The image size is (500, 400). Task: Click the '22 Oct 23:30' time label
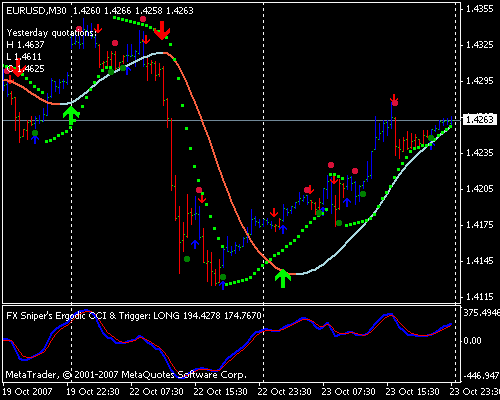pos(284,391)
